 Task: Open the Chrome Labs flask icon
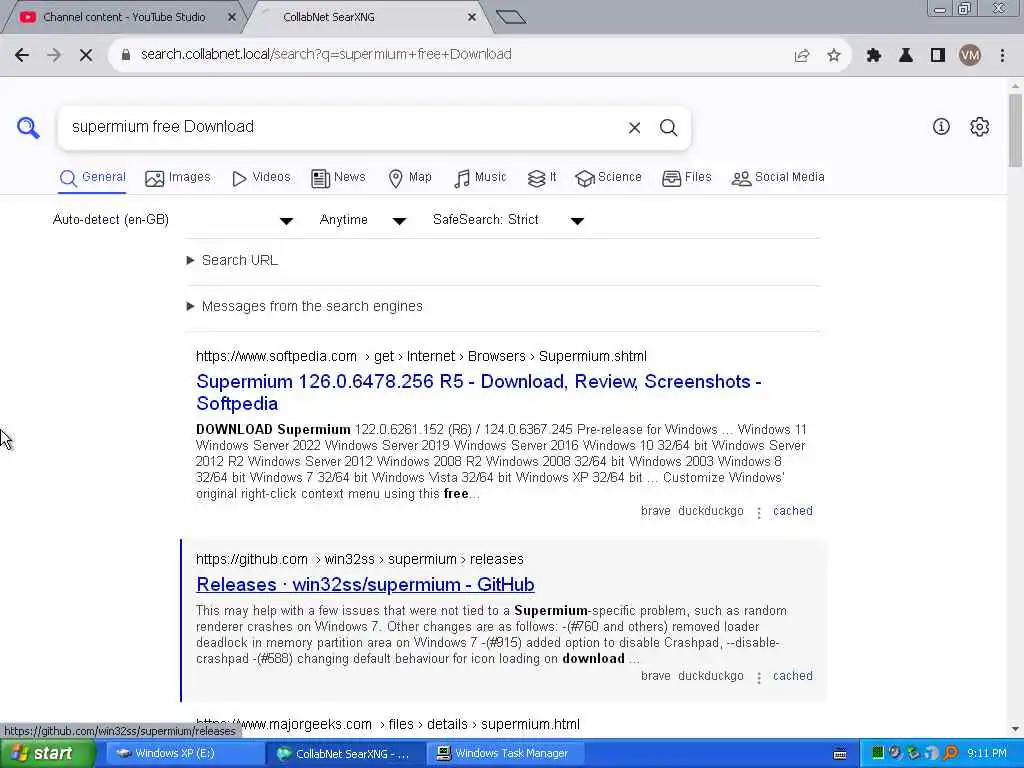[906, 56]
